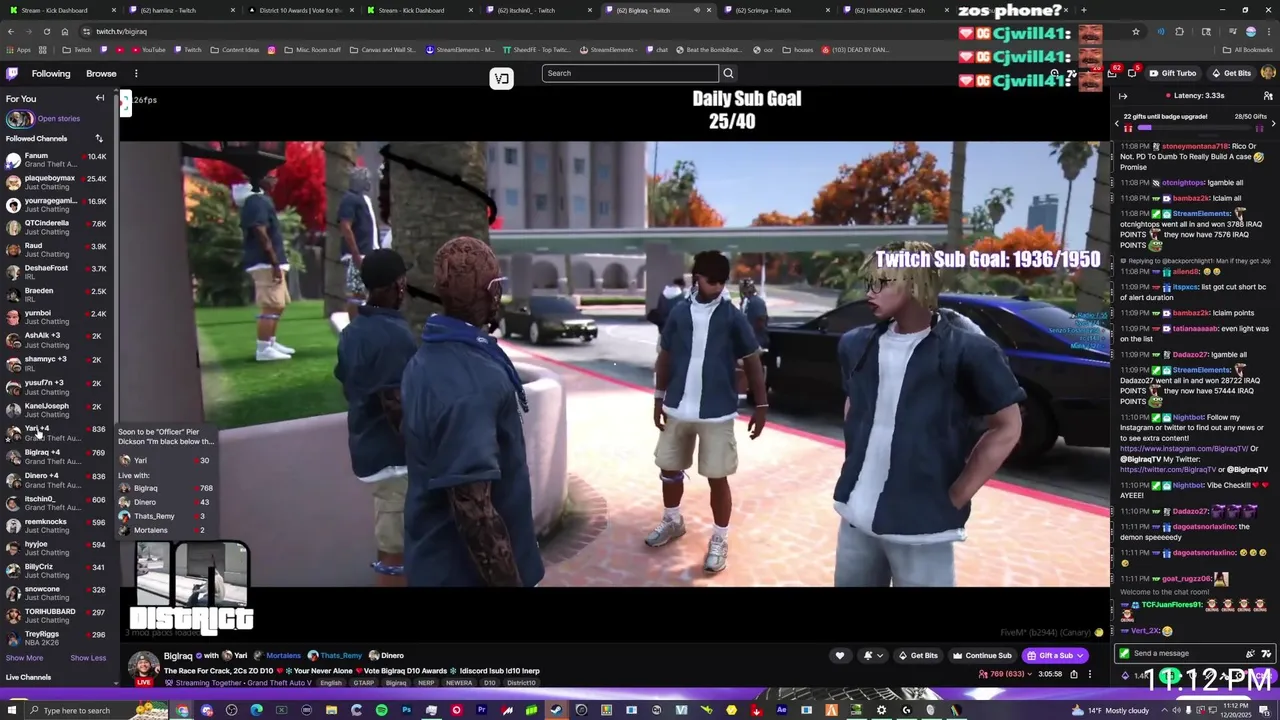Open stream options three-dot menu
Screen dimensions: 1280x720
(x=1090, y=674)
